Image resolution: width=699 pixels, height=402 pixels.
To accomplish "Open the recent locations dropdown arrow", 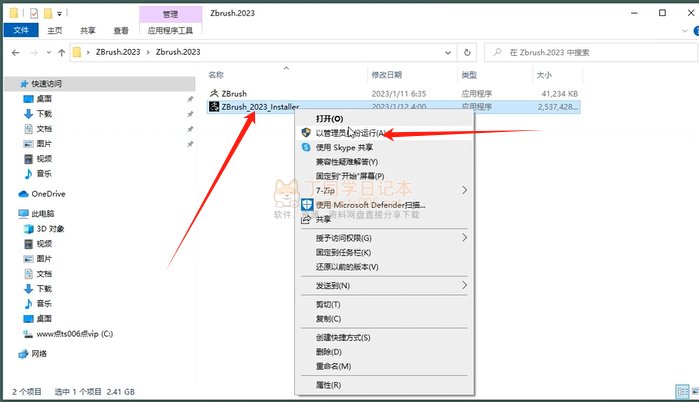I will click(x=49, y=53).
